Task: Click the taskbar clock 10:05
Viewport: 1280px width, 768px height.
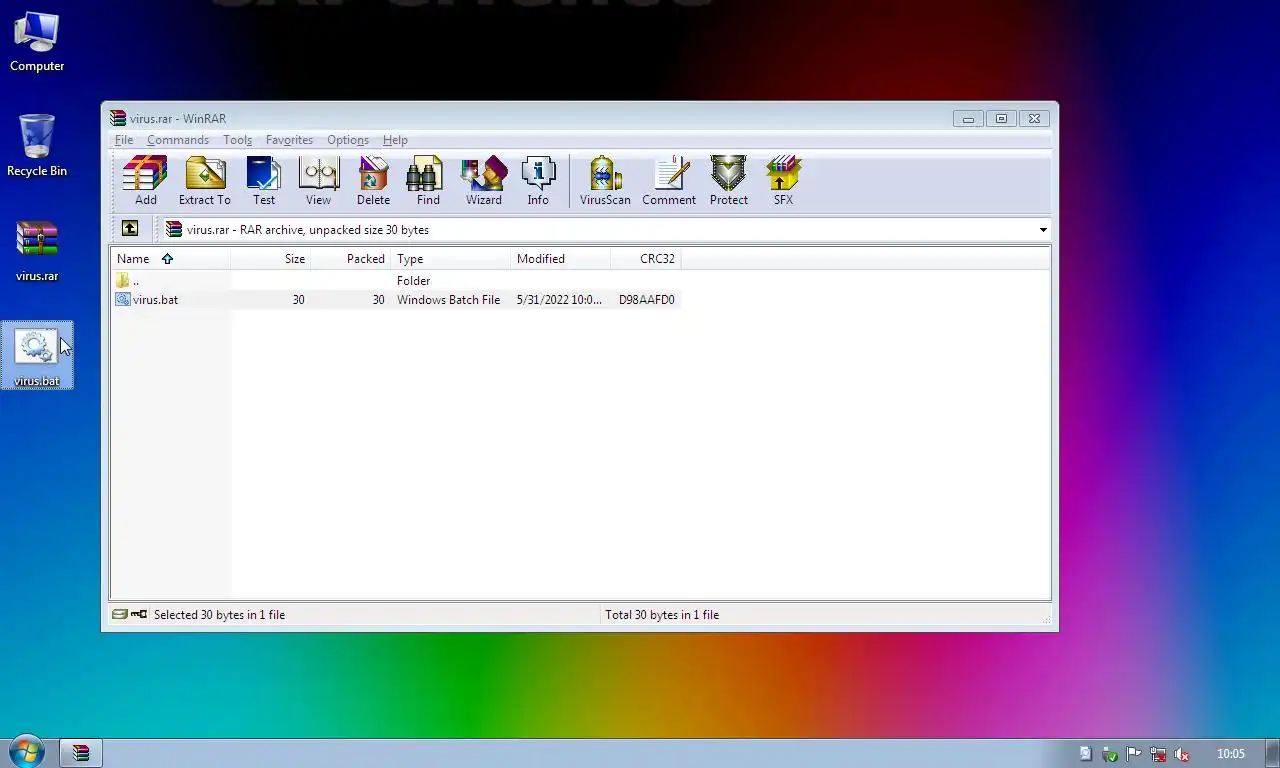Action: point(1231,754)
